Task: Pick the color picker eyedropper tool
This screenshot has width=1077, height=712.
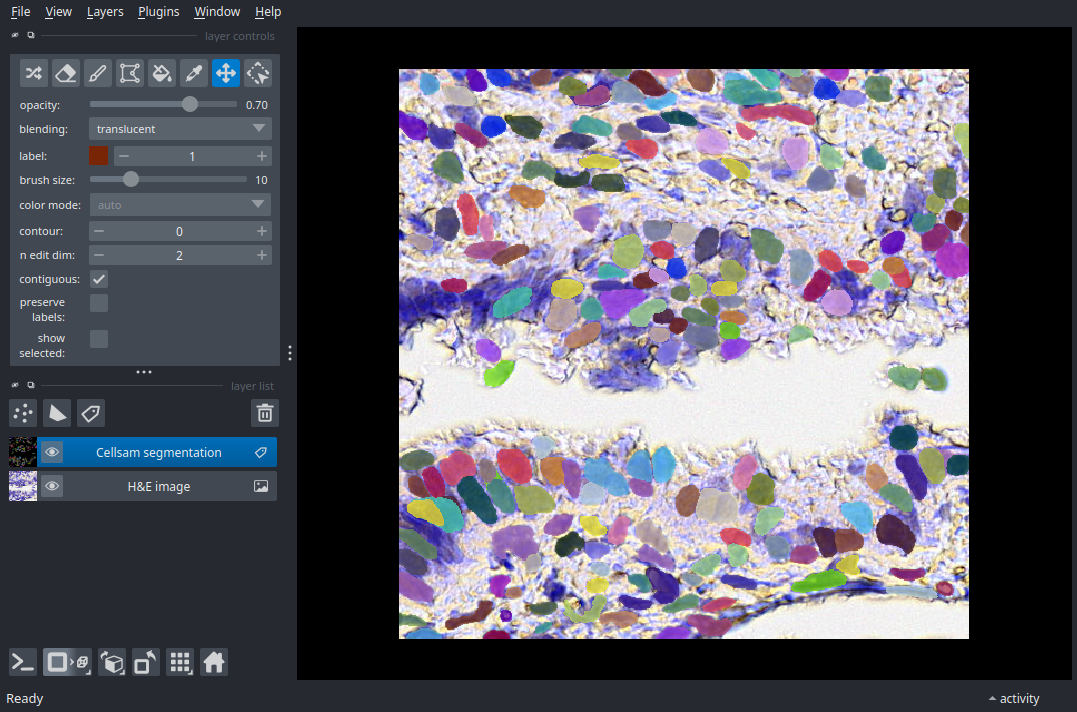Action: point(194,72)
